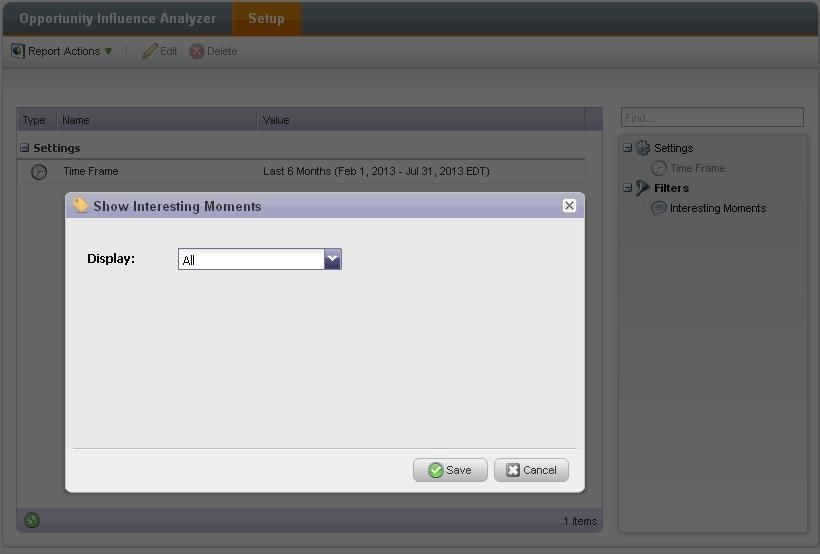Collapse the Settings node in right tree
This screenshot has width=820, height=554.
tap(628, 148)
